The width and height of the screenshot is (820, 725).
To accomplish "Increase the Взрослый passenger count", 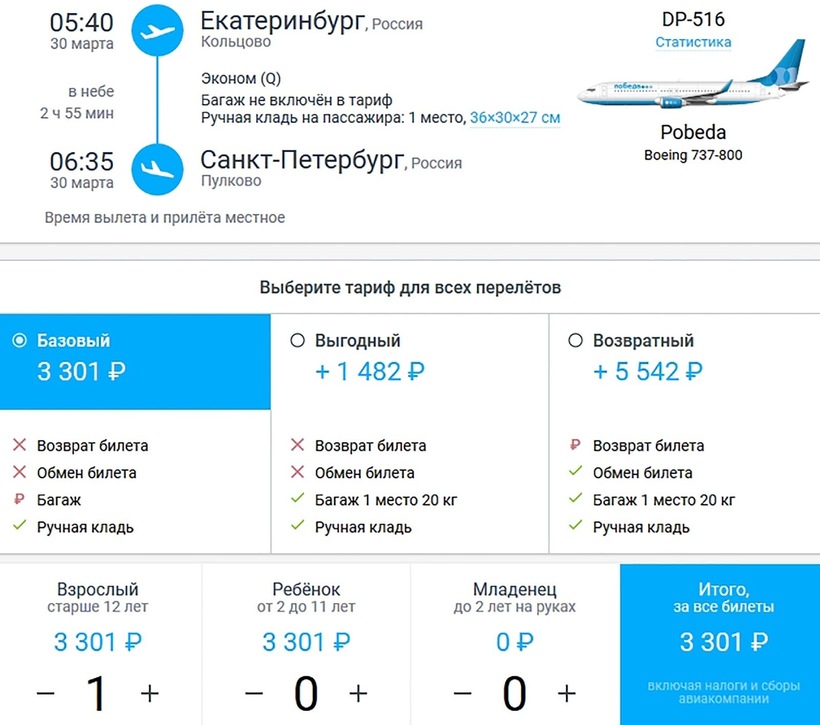I will 150,693.
